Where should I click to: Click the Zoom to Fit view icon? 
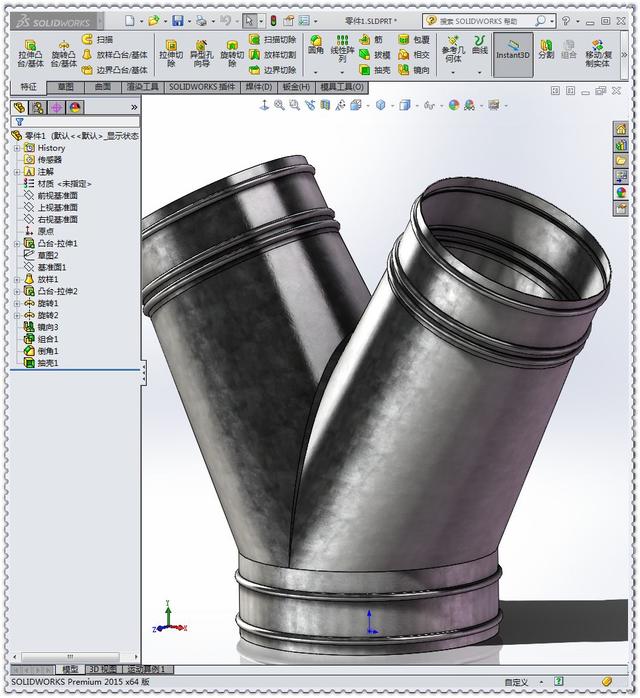pyautogui.click(x=279, y=105)
